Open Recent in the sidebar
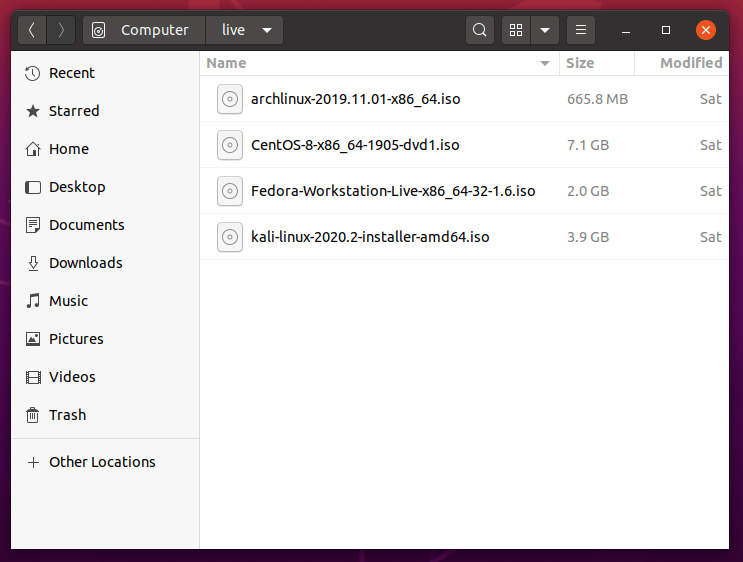Image resolution: width=743 pixels, height=562 pixels. (x=71, y=73)
